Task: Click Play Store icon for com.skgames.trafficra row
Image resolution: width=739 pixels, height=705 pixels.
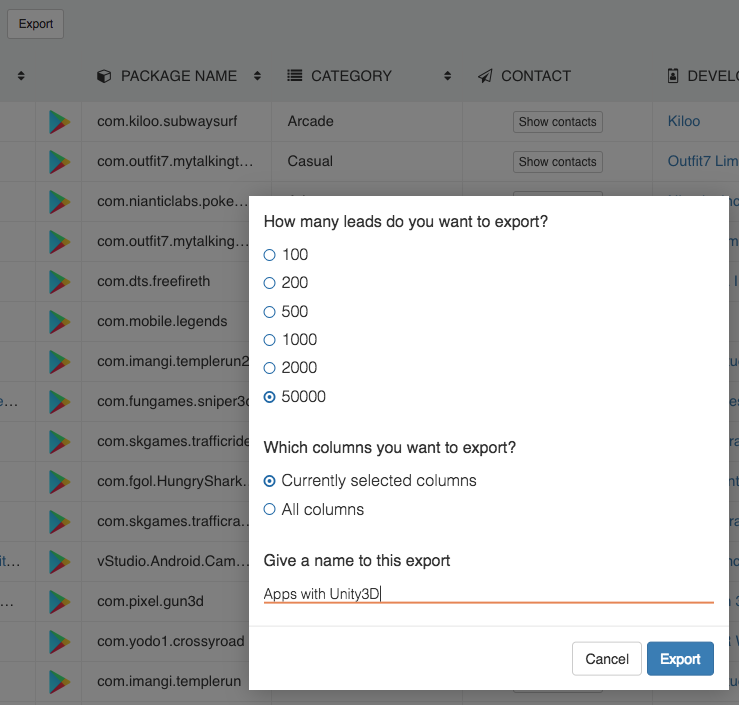Action: click(59, 522)
